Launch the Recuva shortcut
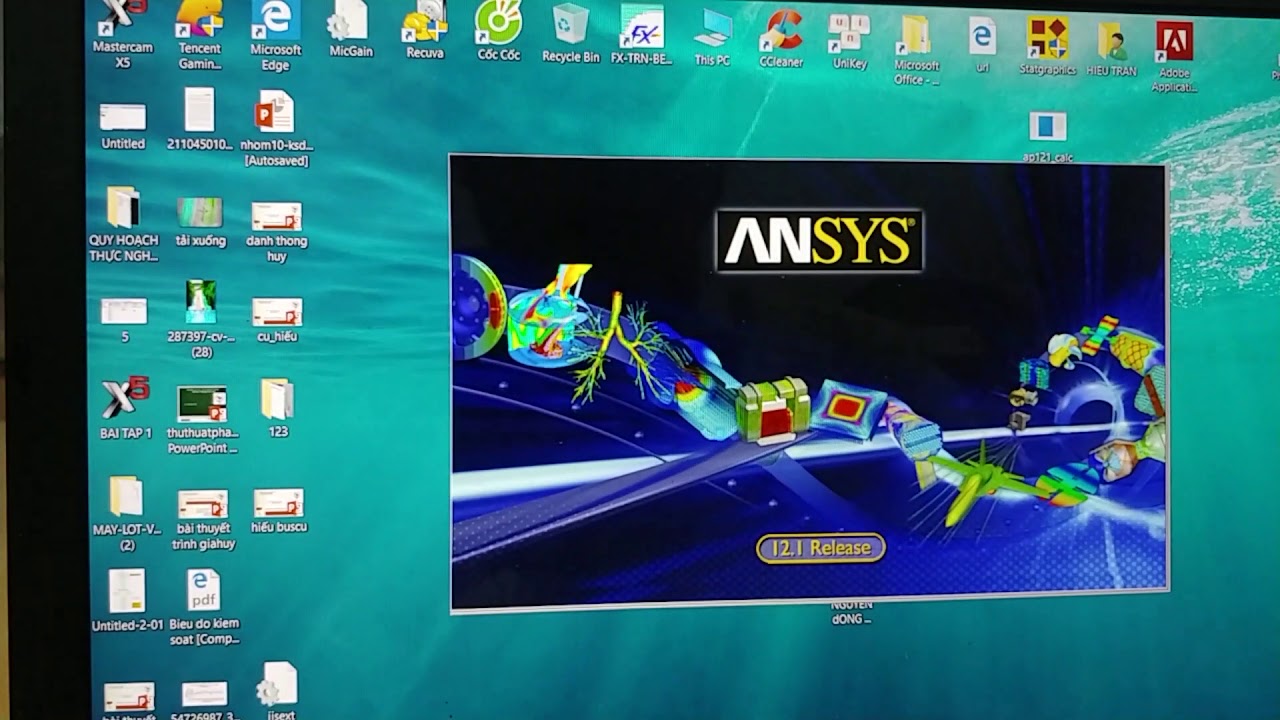This screenshot has width=1280, height=720. click(x=425, y=30)
